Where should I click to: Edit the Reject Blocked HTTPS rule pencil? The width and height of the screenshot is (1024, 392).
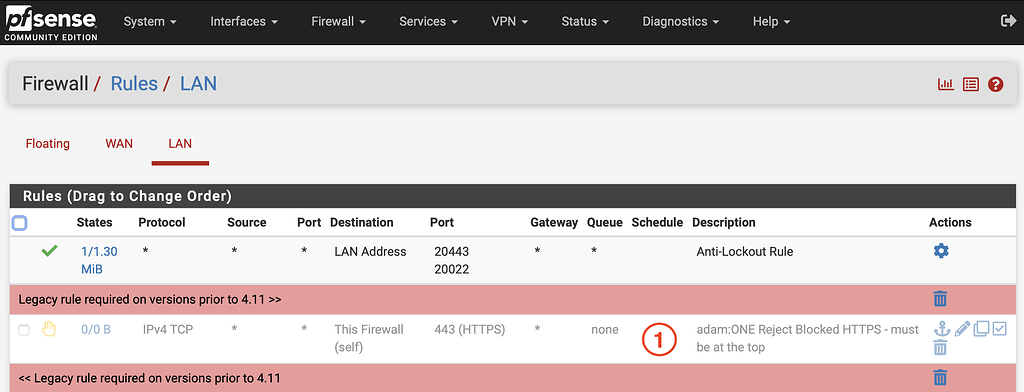(962, 329)
